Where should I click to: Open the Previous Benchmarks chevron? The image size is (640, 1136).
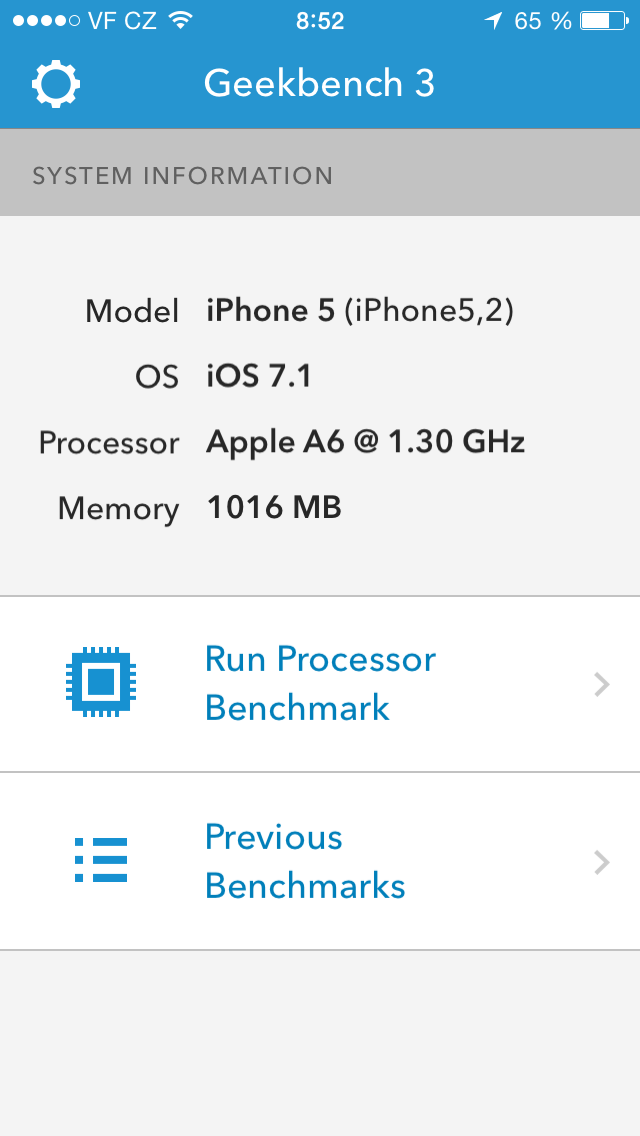tap(601, 862)
